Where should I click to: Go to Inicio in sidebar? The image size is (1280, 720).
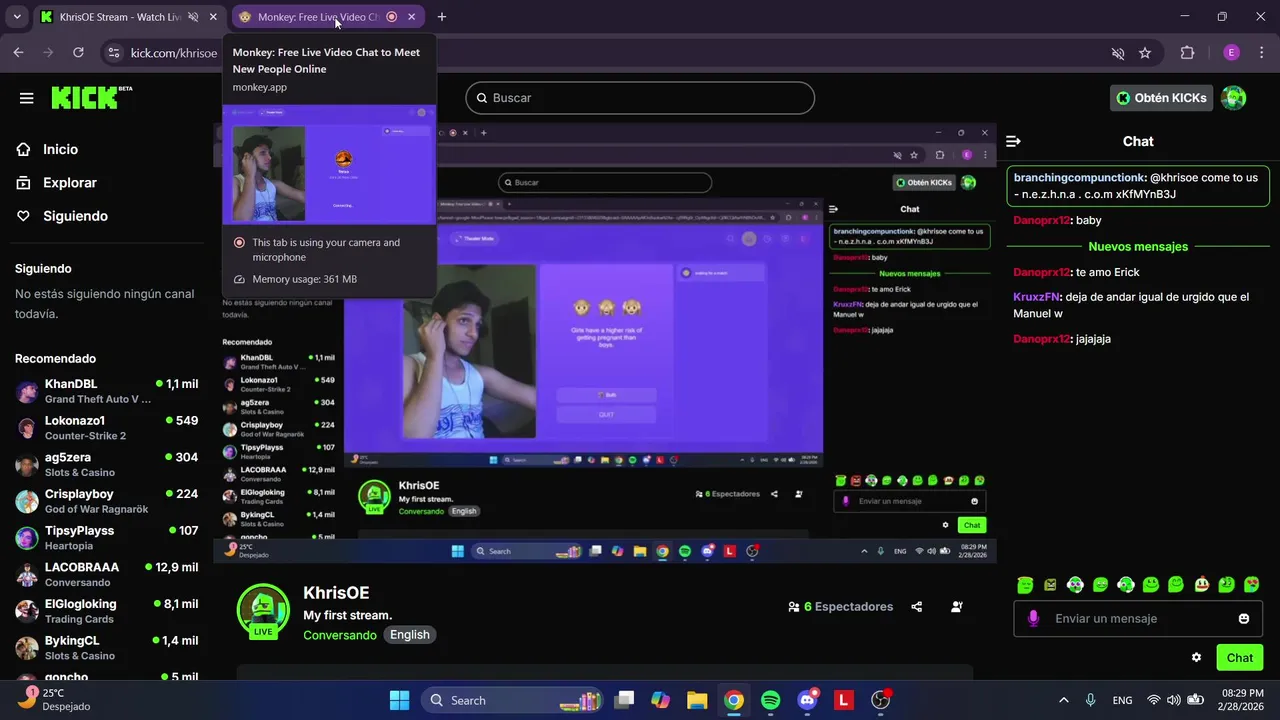point(60,149)
